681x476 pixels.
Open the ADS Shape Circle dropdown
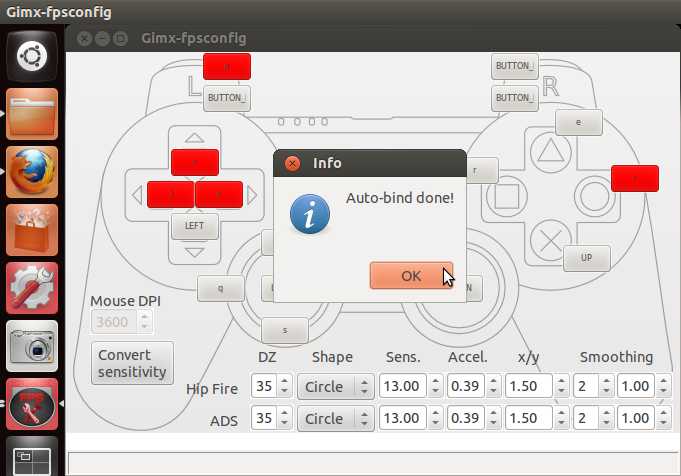click(x=335, y=419)
